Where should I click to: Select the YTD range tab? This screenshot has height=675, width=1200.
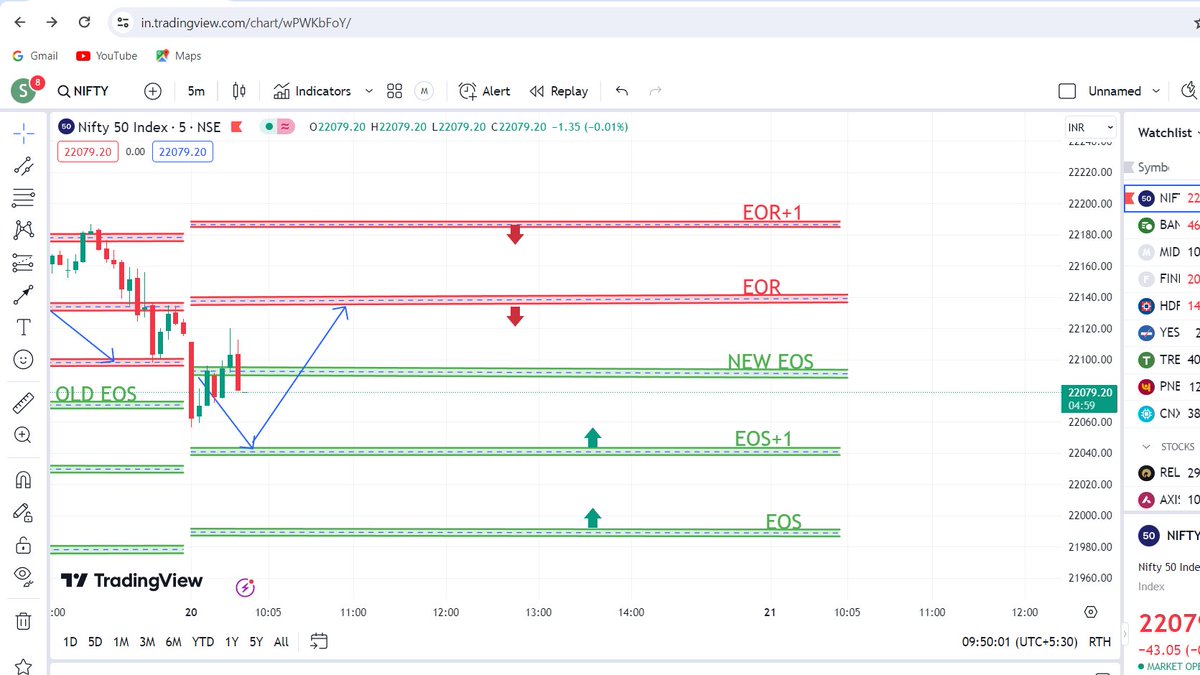pos(203,641)
